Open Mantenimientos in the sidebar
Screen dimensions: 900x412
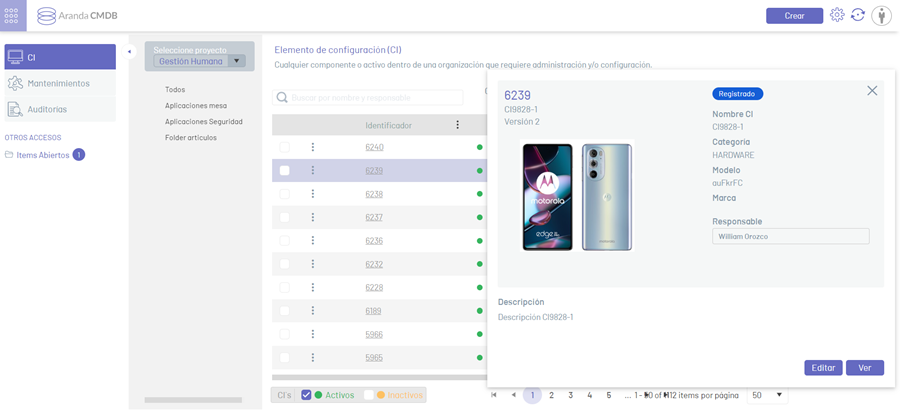click(60, 83)
